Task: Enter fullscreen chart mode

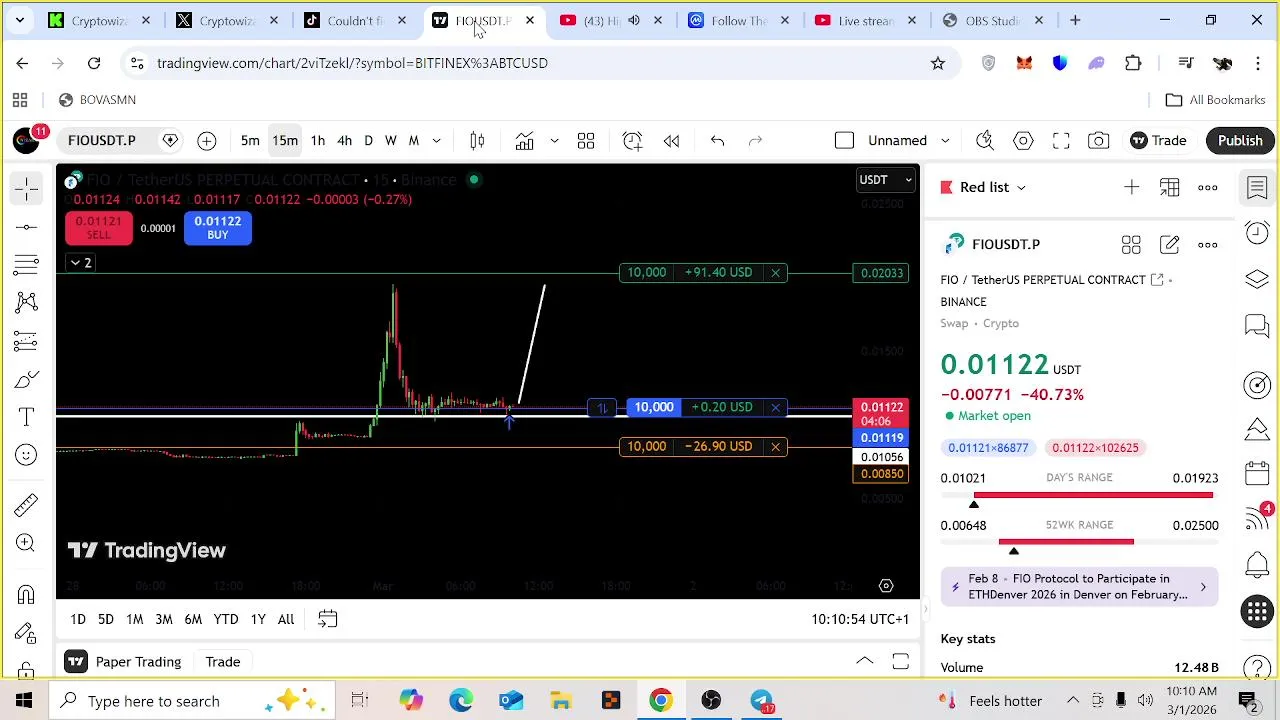Action: pos(1061,141)
